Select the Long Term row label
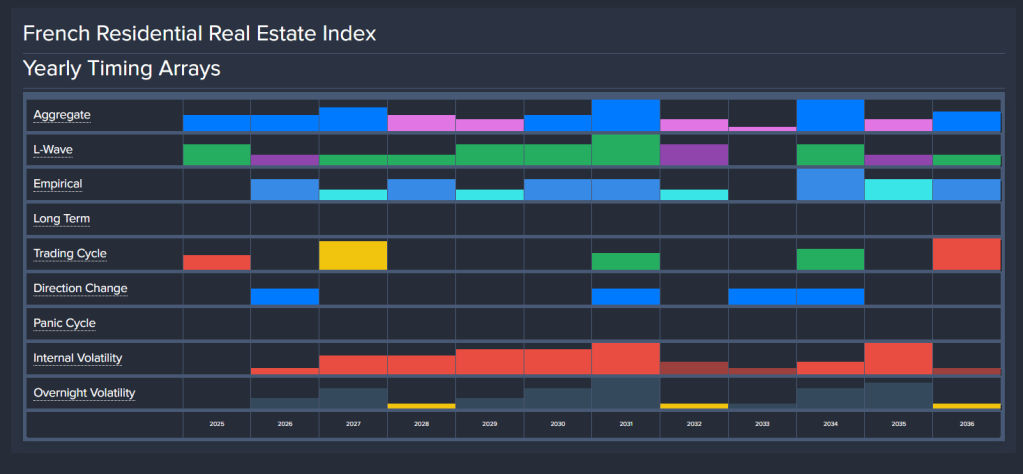Viewport: 1023px width, 474px height. pos(61,219)
